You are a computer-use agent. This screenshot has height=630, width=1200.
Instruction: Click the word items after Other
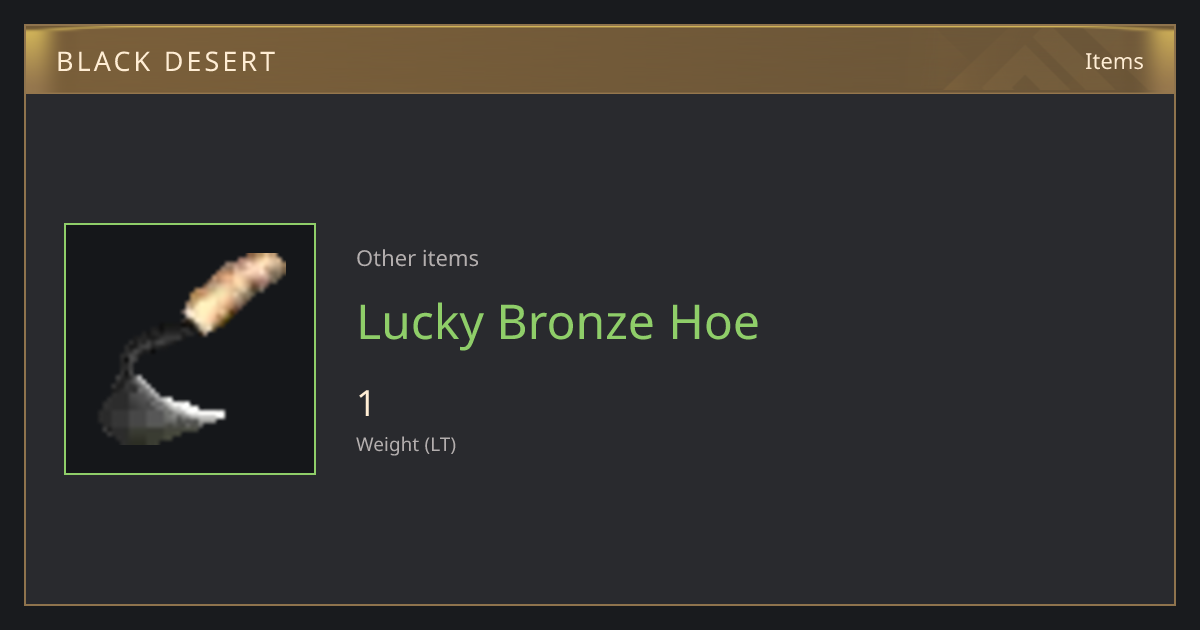(x=451, y=258)
